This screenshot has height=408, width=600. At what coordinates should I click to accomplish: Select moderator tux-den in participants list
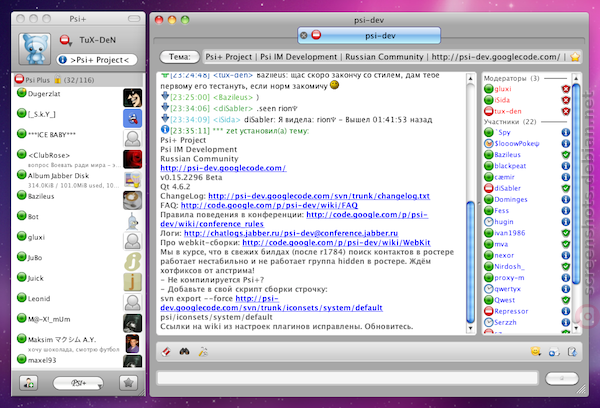[527, 111]
